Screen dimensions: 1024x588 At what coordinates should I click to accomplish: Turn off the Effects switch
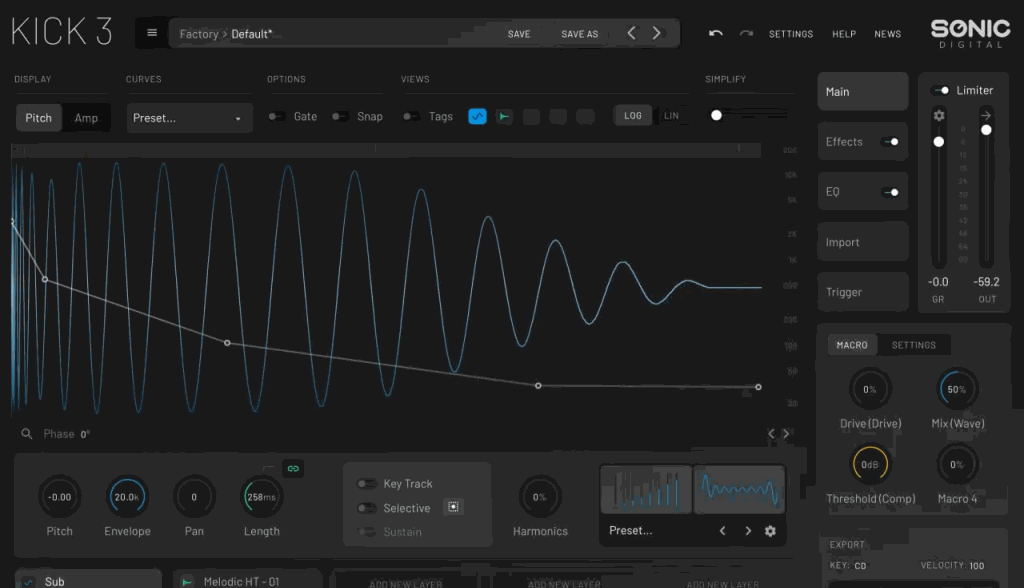890,142
